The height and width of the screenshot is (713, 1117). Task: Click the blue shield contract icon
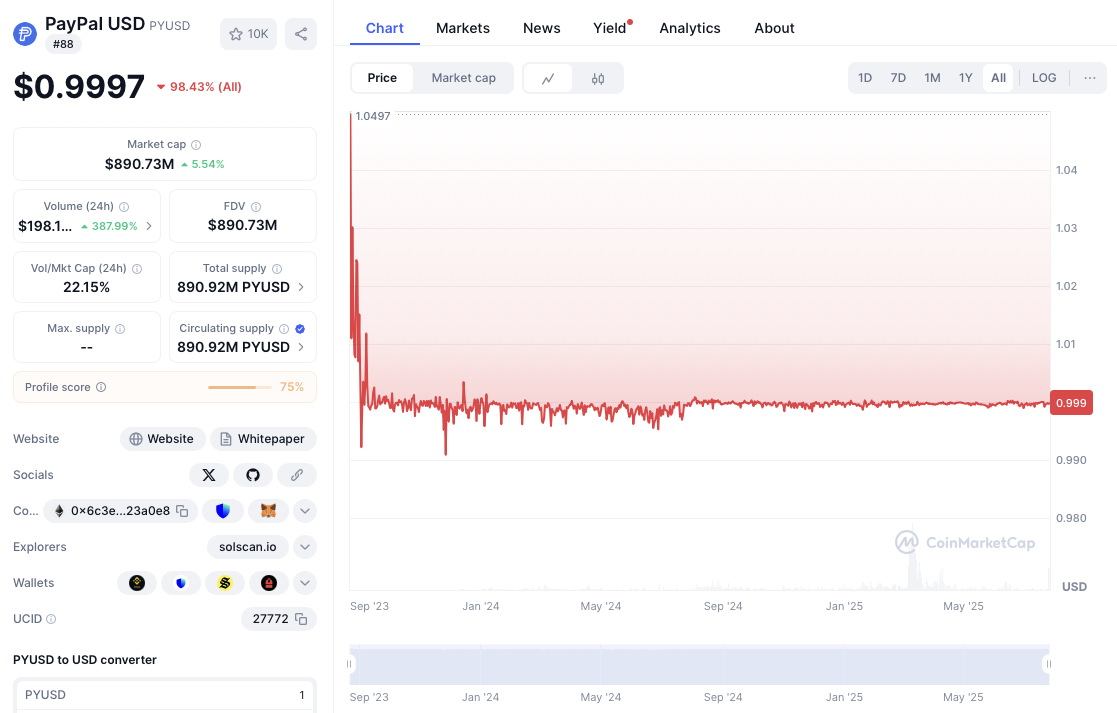[223, 511]
